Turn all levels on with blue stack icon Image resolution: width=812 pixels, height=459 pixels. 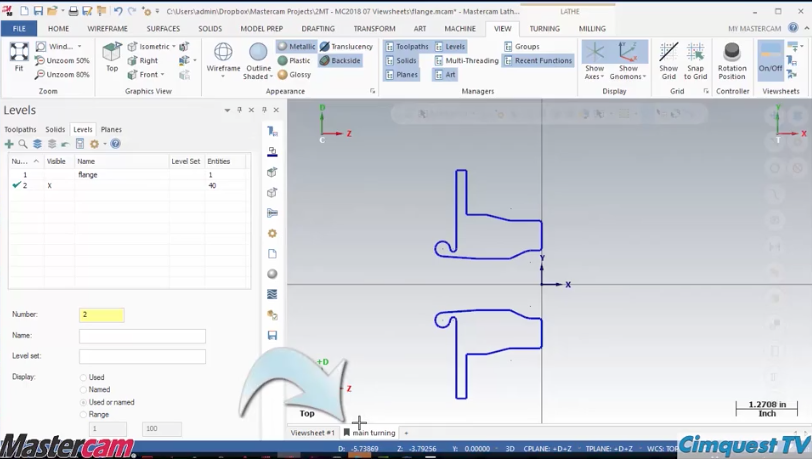[x=37, y=144]
